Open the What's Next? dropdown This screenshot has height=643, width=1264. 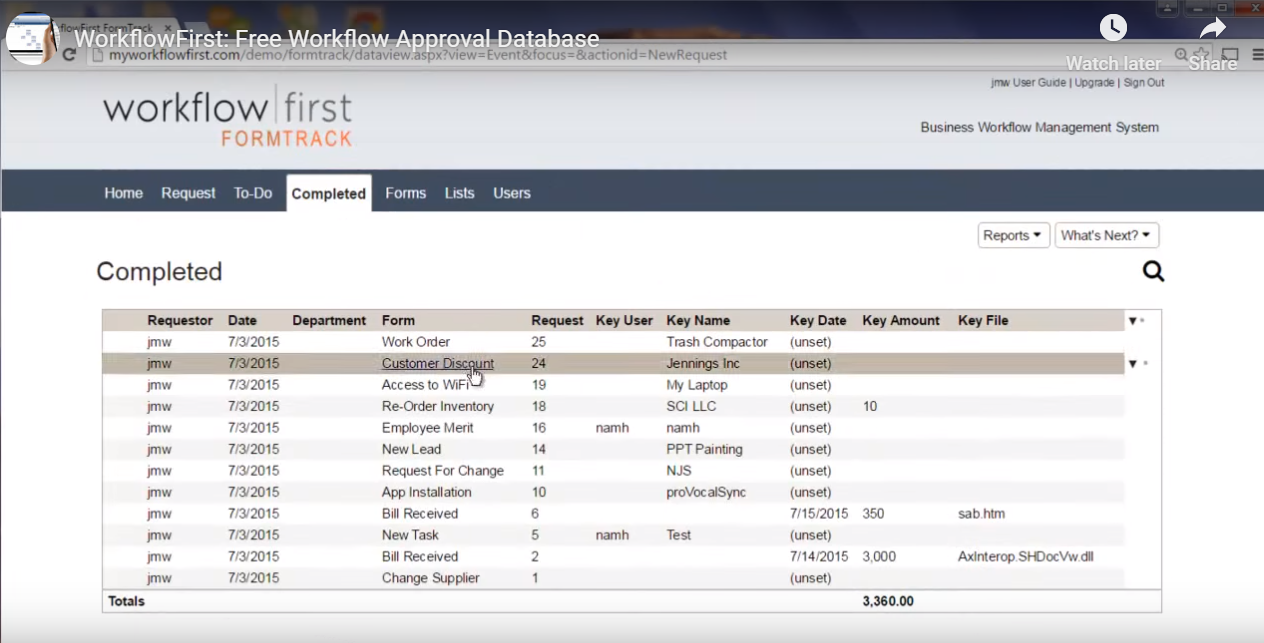point(1106,235)
